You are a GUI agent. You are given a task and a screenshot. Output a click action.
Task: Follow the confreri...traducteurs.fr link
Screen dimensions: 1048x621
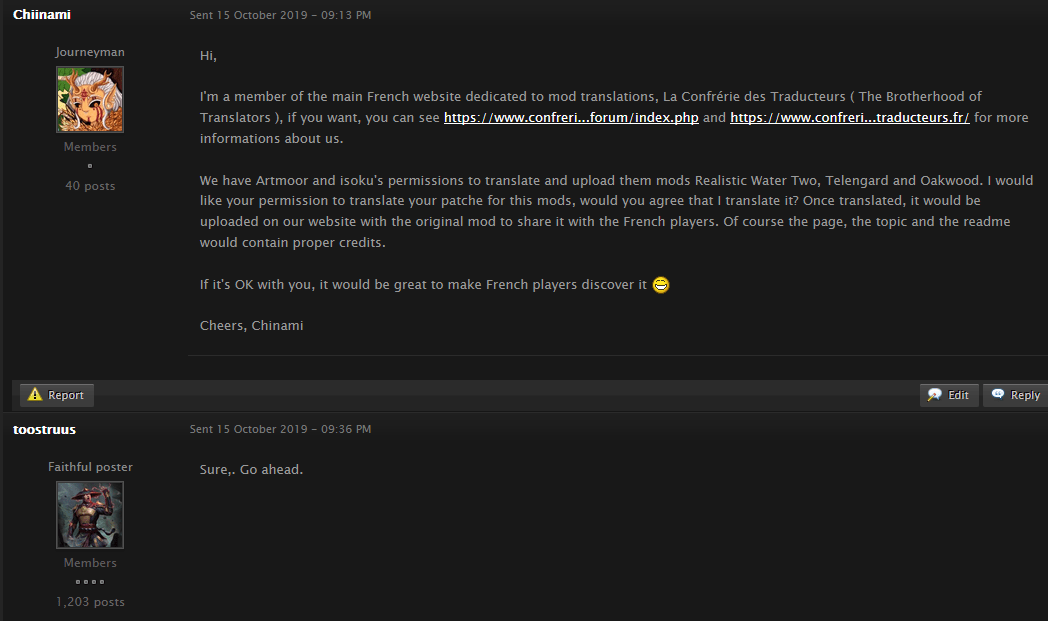click(x=850, y=118)
